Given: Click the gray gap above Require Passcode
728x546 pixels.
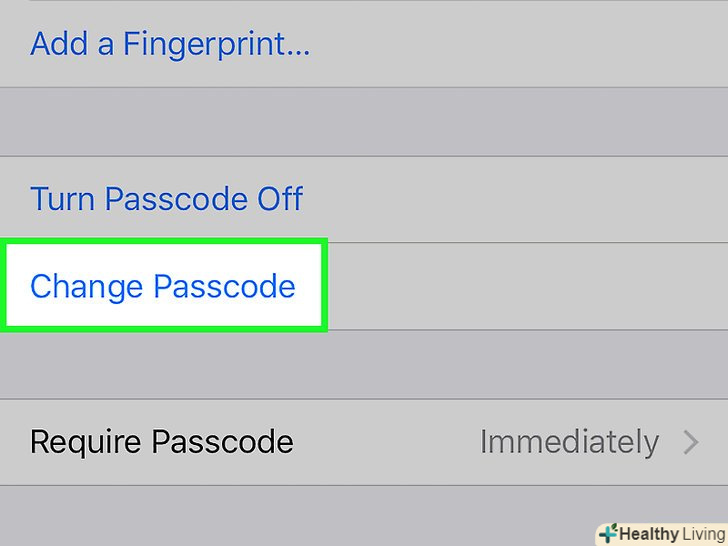Looking at the screenshot, I should (364, 364).
